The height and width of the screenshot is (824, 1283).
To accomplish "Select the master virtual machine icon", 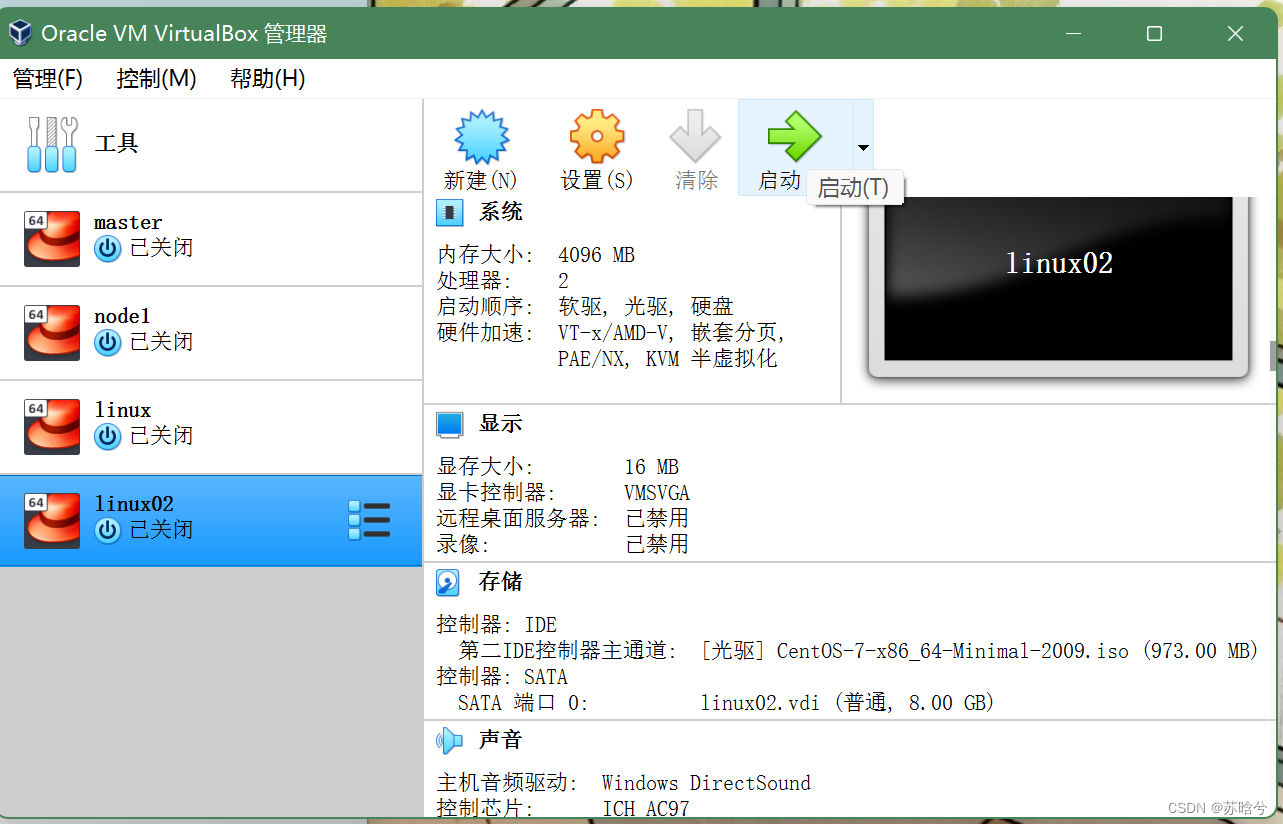I will (x=52, y=238).
